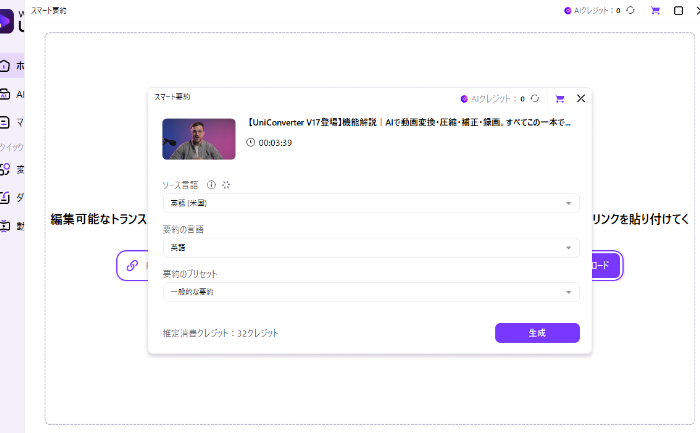Refresh AI credits in the dialog
Screen dimensions: 700x433
pyautogui.click(x=535, y=98)
